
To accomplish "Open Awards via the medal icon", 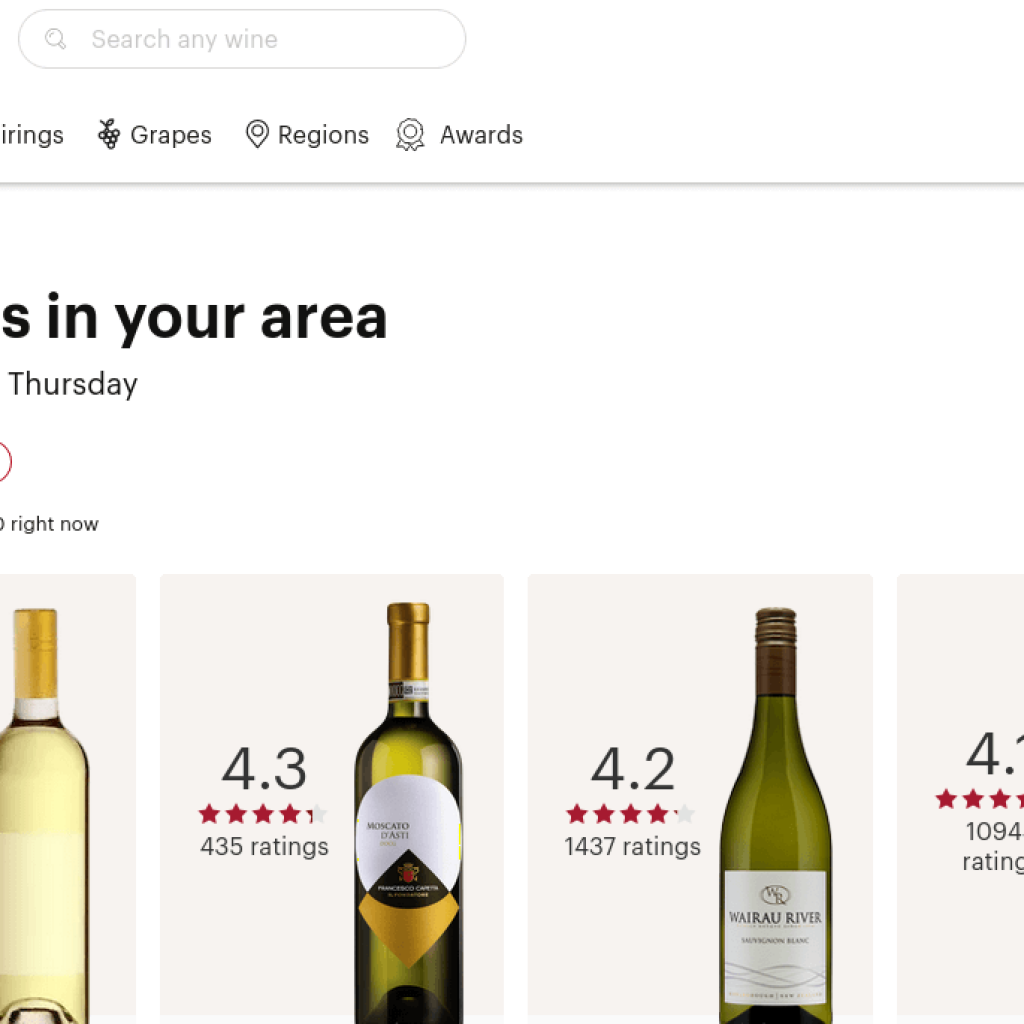I will click(409, 133).
